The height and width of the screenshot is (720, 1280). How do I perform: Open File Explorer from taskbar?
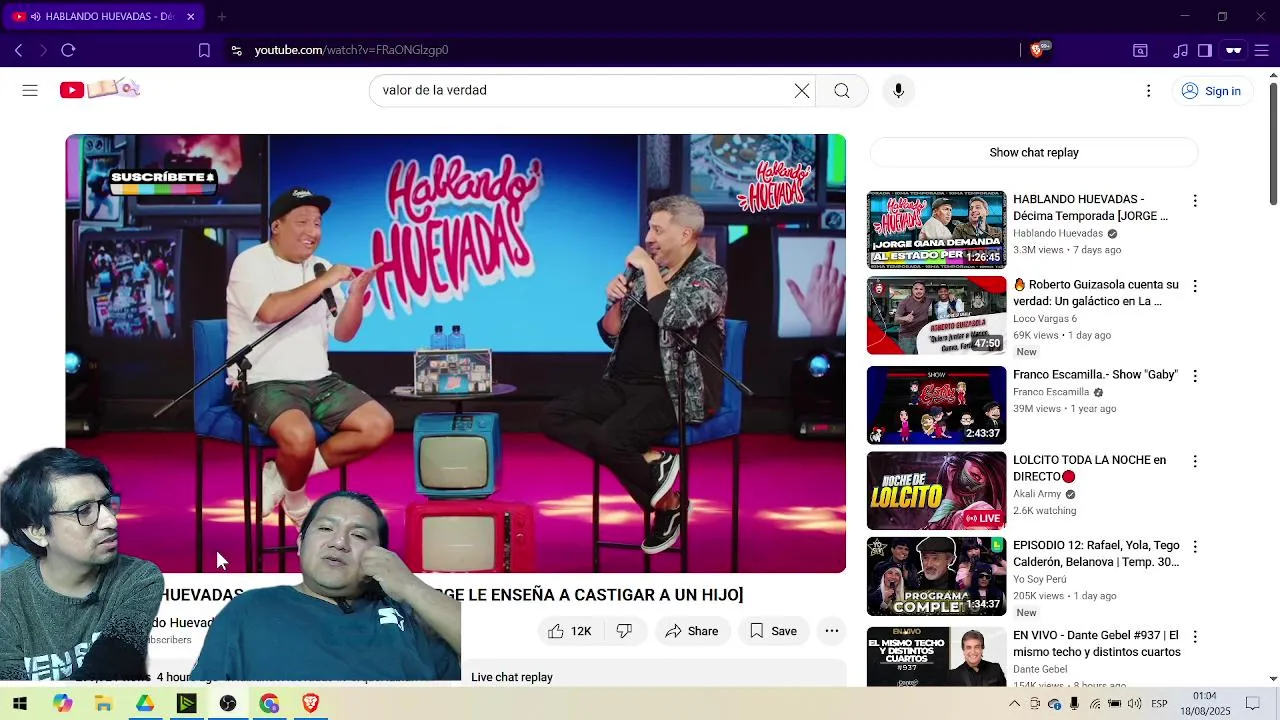pos(104,704)
